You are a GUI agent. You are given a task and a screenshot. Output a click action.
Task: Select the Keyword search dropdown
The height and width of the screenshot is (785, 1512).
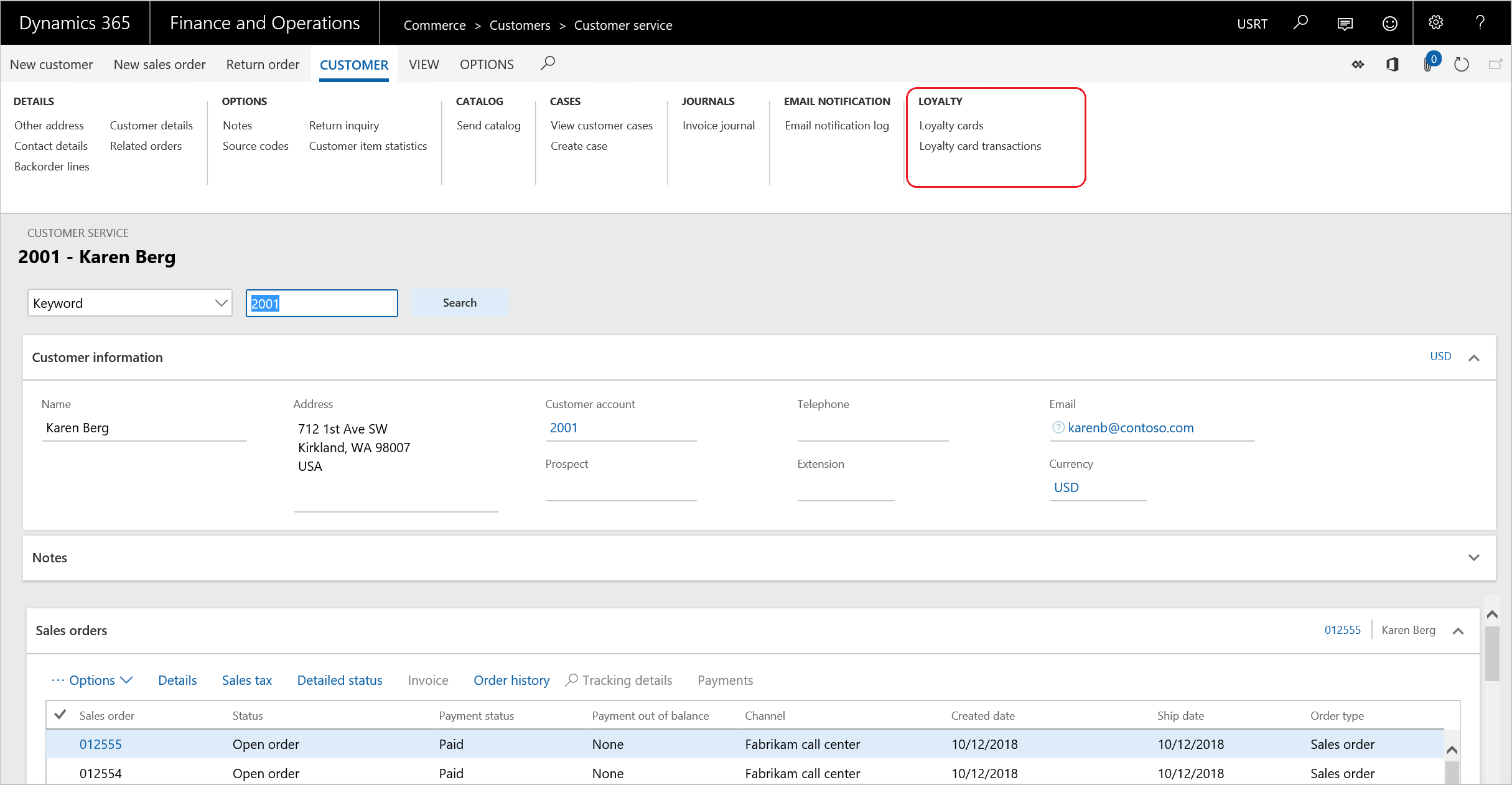[x=128, y=303]
